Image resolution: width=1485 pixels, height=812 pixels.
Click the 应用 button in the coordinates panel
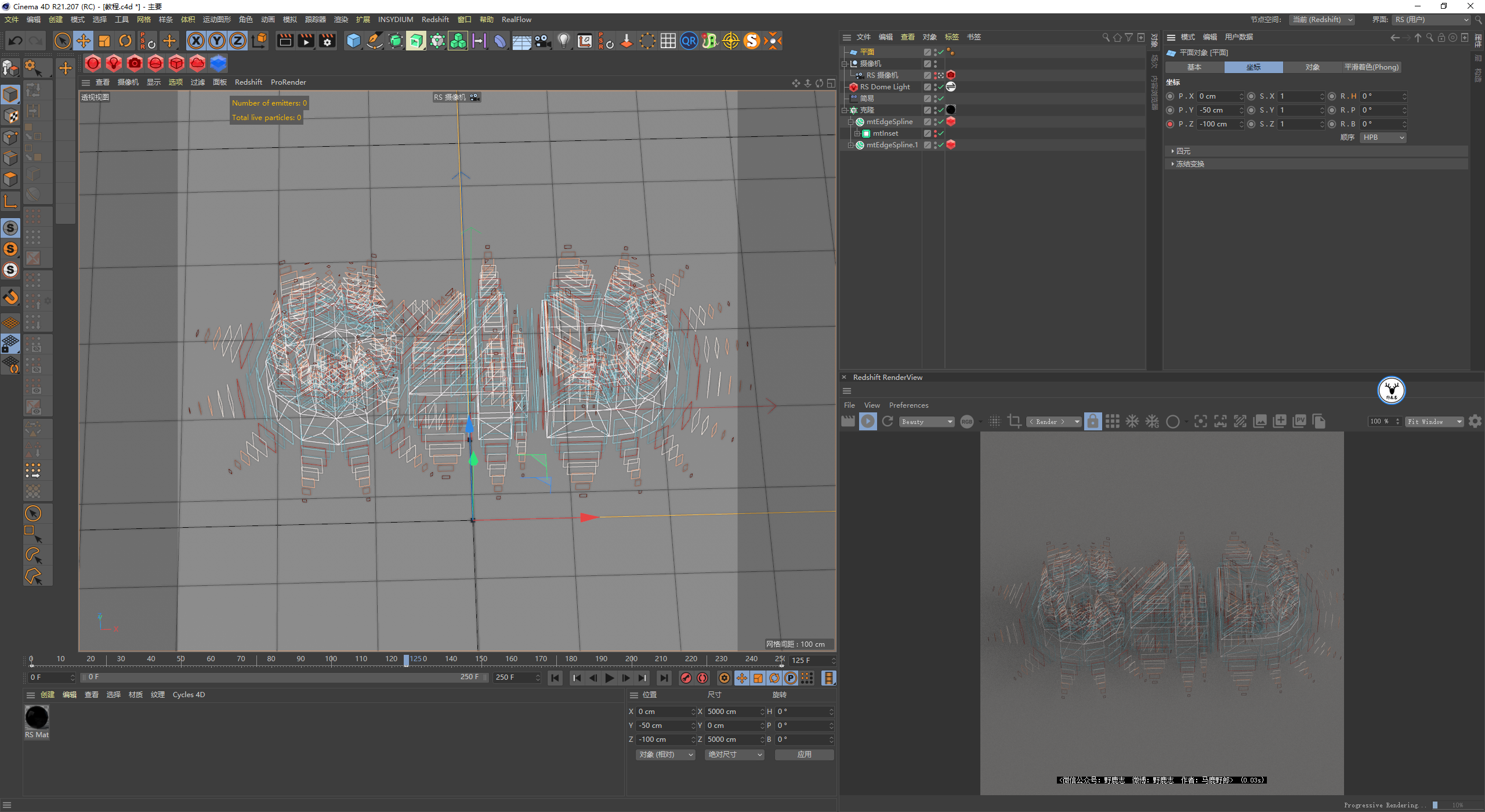[x=804, y=755]
